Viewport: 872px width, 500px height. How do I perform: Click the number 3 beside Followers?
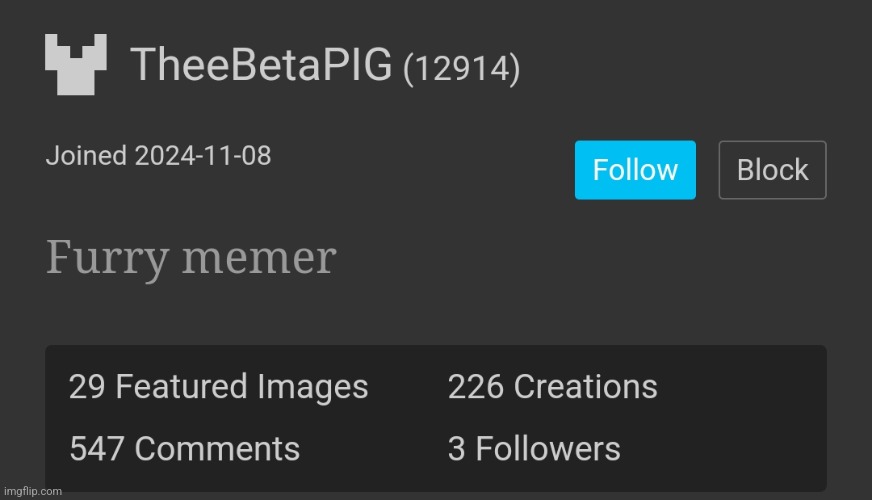(456, 449)
